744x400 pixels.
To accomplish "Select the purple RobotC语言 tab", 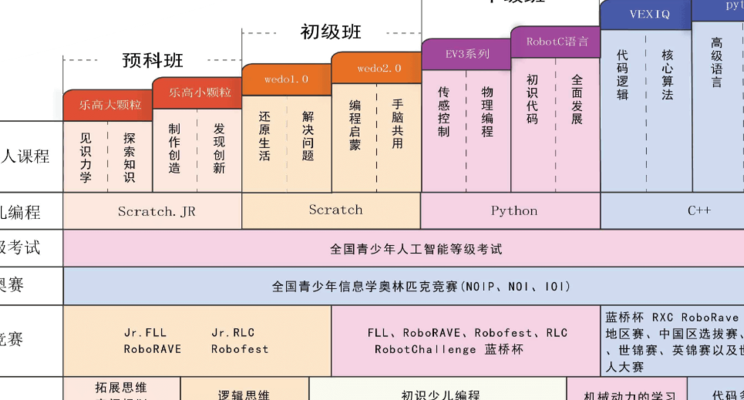I will tap(556, 42).
